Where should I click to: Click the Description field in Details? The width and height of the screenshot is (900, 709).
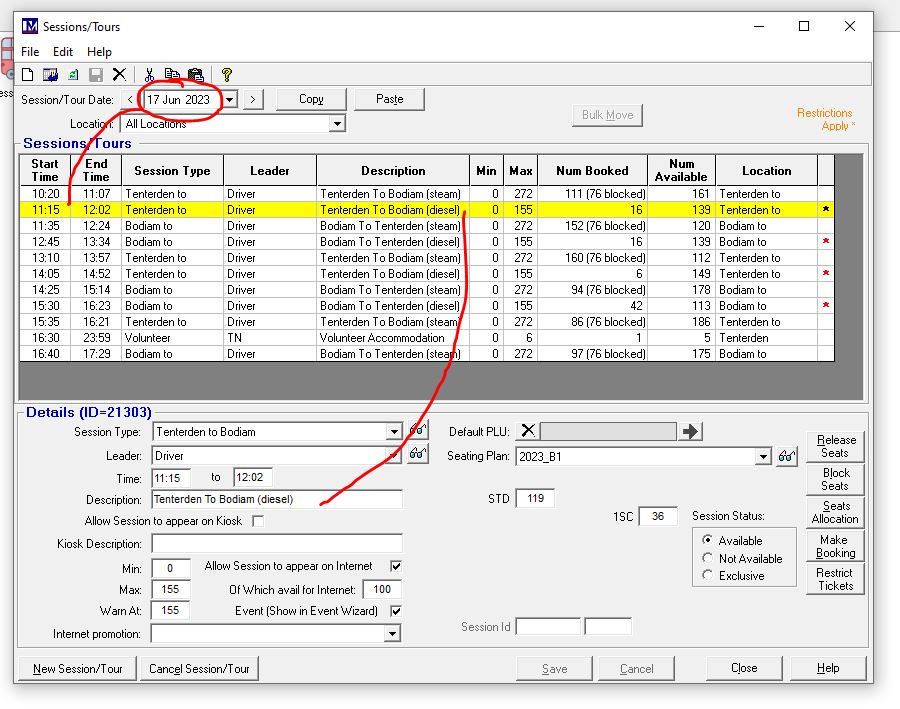[x=277, y=499]
